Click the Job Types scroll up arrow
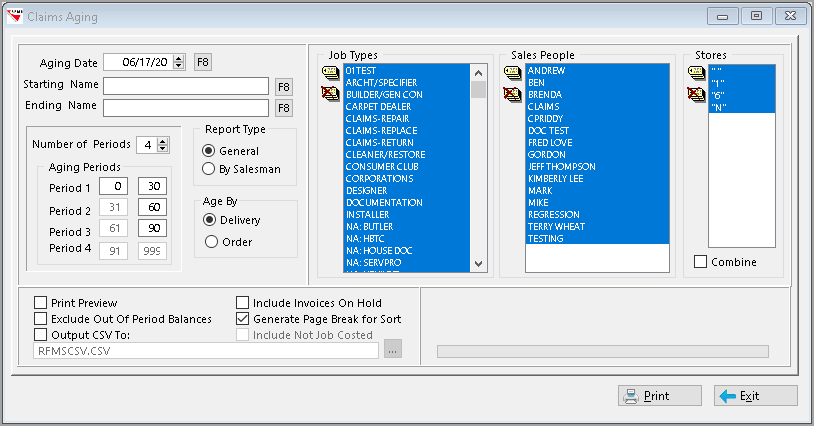The height and width of the screenshot is (426, 814). click(x=478, y=73)
